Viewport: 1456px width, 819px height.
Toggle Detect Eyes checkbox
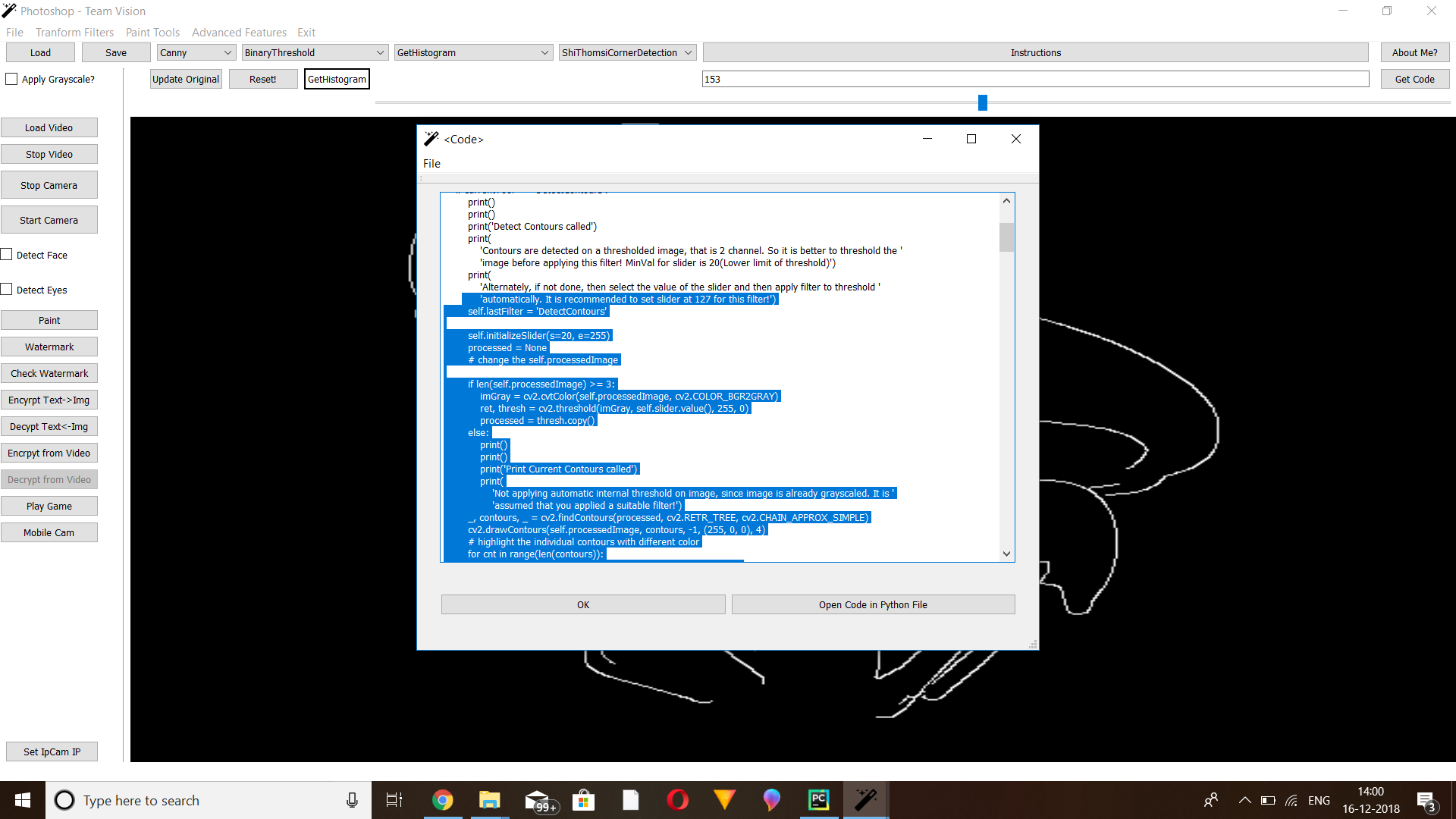(7, 290)
